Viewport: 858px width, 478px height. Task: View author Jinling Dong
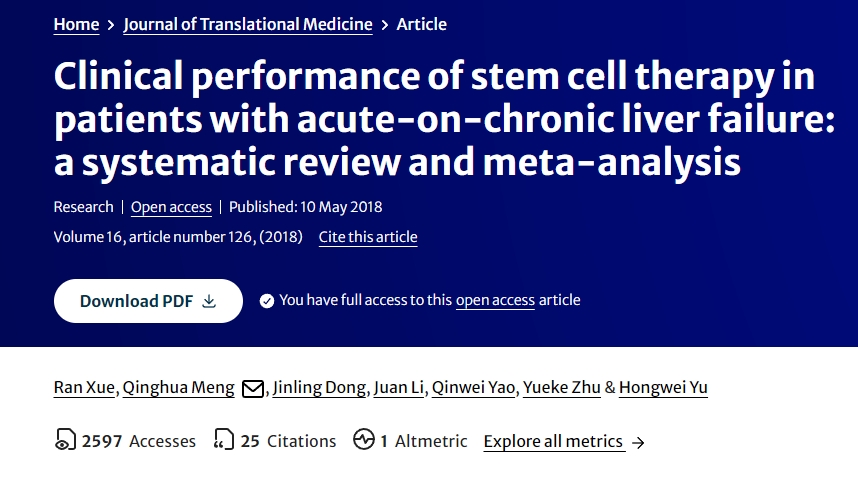click(x=318, y=388)
